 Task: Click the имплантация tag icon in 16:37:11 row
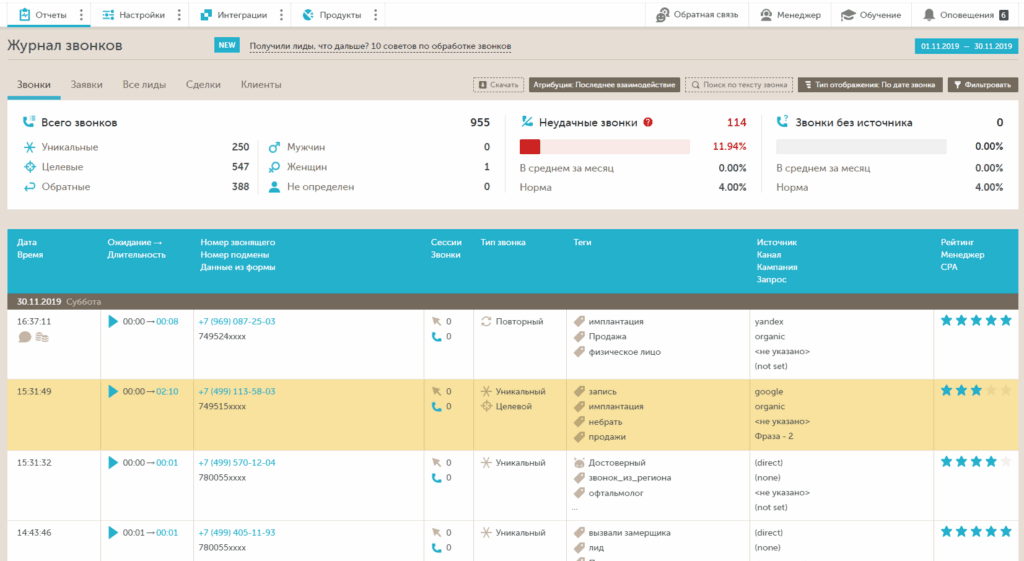click(x=579, y=321)
